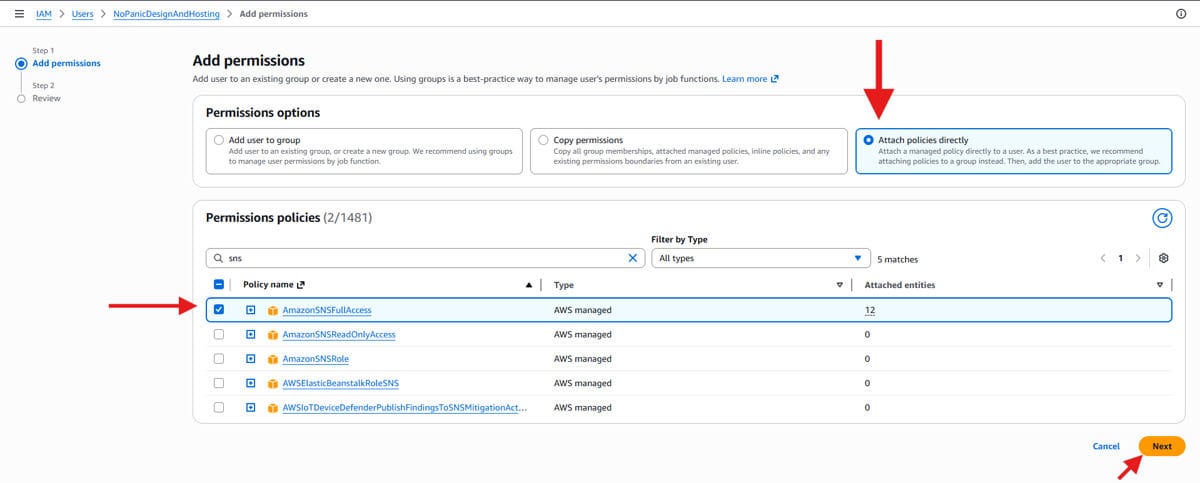Open the AmazonSNSRole policy link

[315, 358]
